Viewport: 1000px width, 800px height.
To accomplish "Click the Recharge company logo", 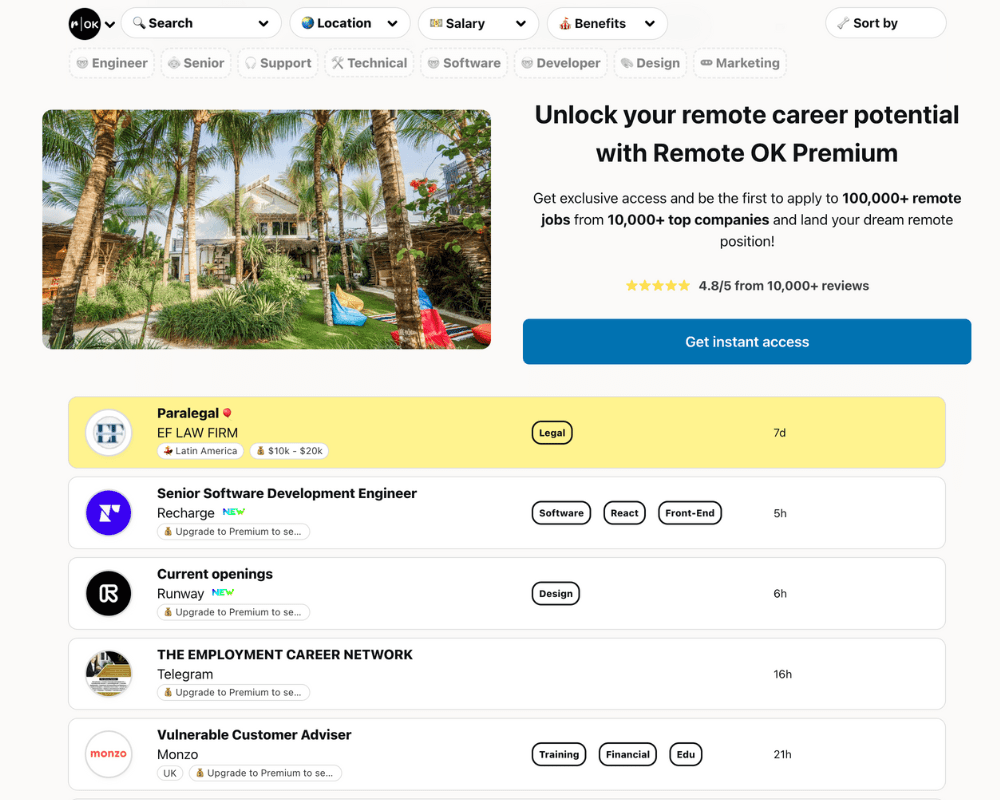I will click(x=108, y=512).
